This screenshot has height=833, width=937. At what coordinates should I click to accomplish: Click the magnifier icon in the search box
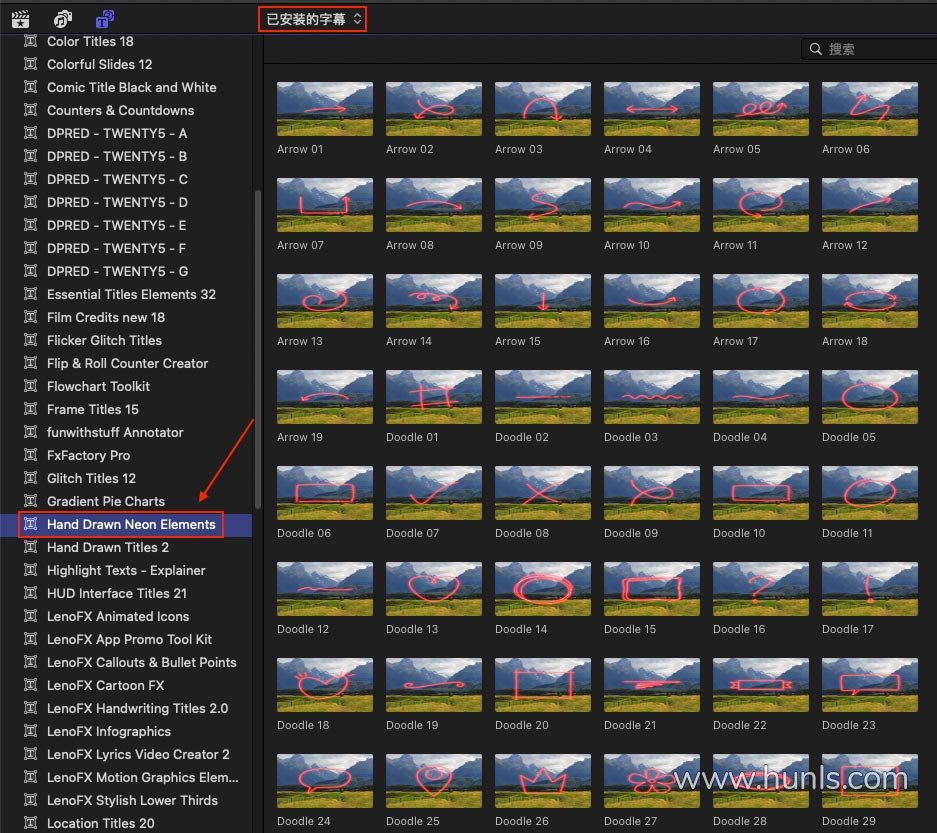click(816, 49)
